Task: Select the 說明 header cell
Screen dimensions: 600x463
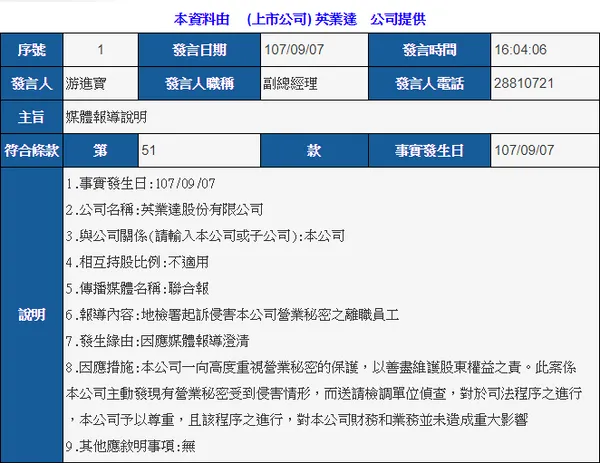Action: click(x=31, y=315)
